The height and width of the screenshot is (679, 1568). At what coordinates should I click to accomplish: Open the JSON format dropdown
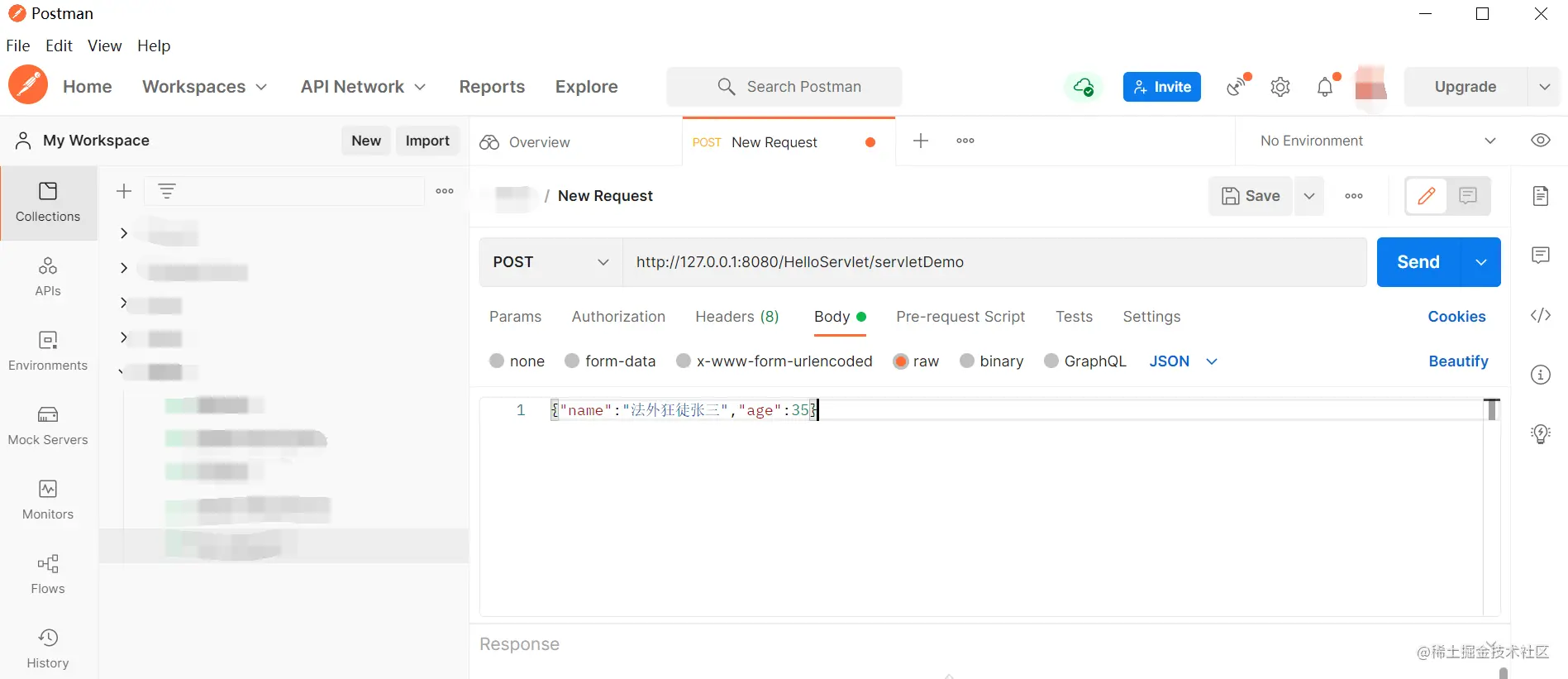tap(1184, 361)
